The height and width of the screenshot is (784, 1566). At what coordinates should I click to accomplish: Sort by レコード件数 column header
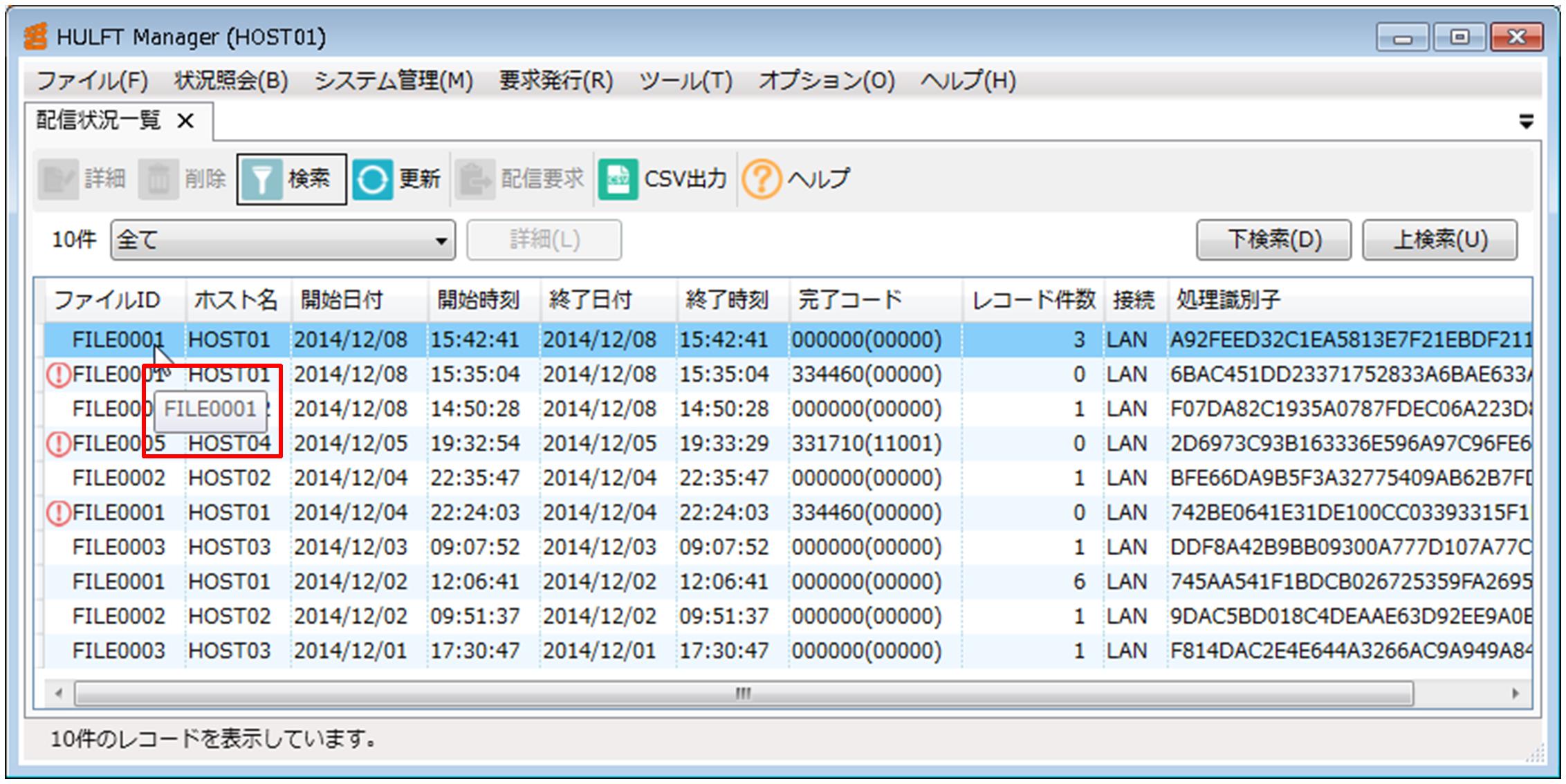1033,300
